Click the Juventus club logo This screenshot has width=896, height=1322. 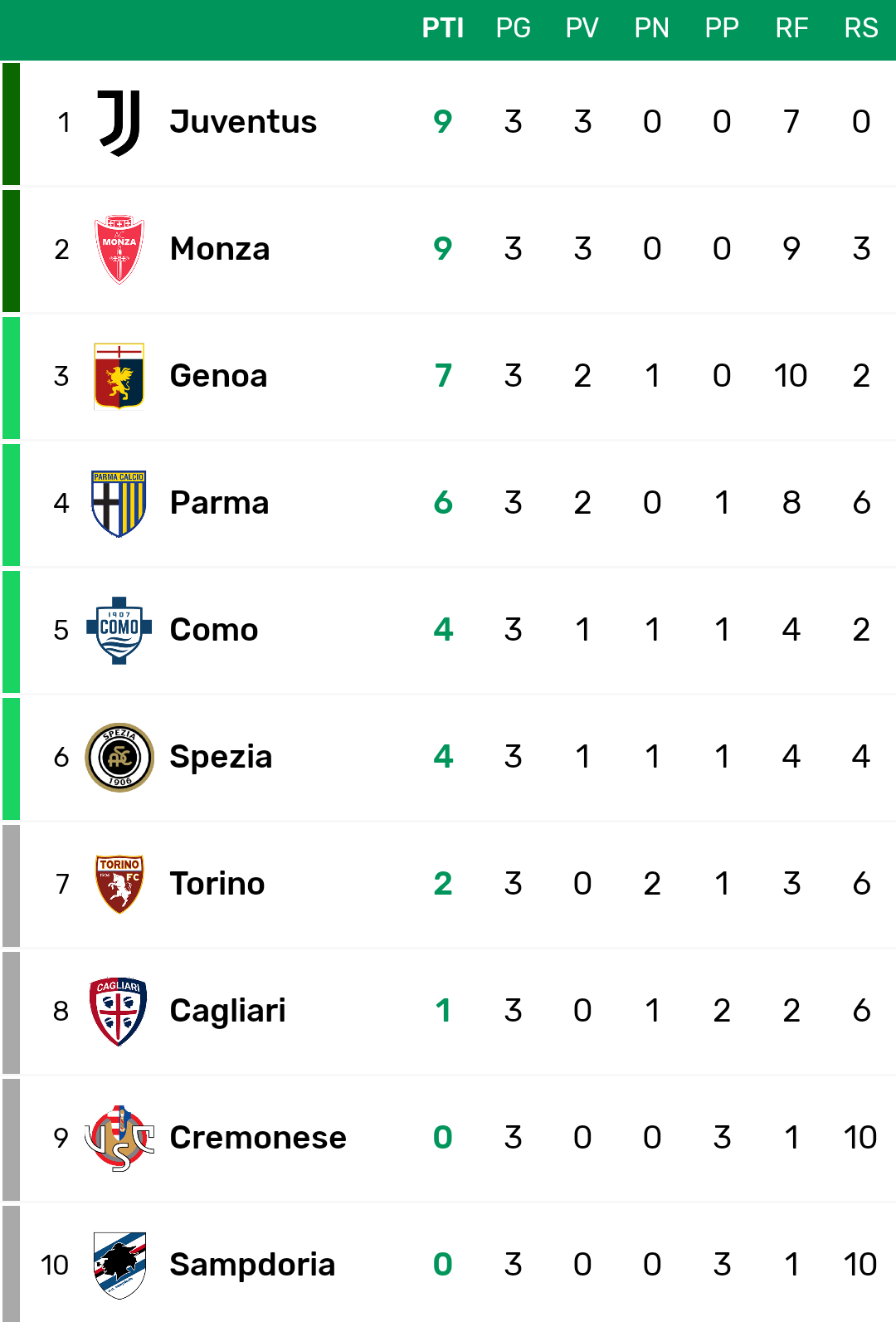119,123
